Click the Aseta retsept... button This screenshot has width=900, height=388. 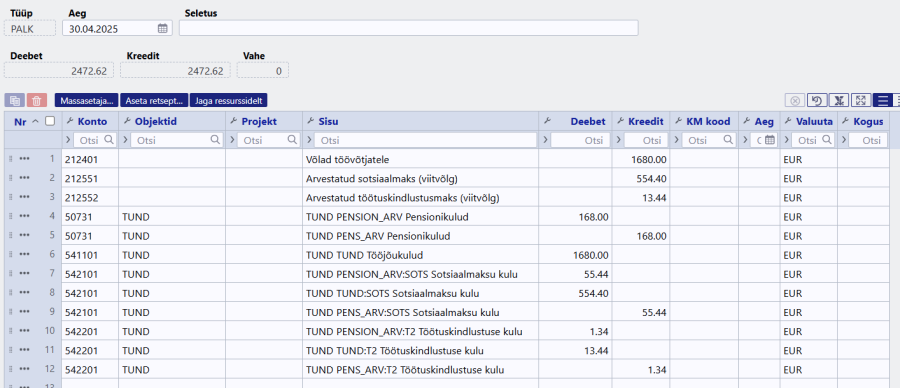coord(154,100)
